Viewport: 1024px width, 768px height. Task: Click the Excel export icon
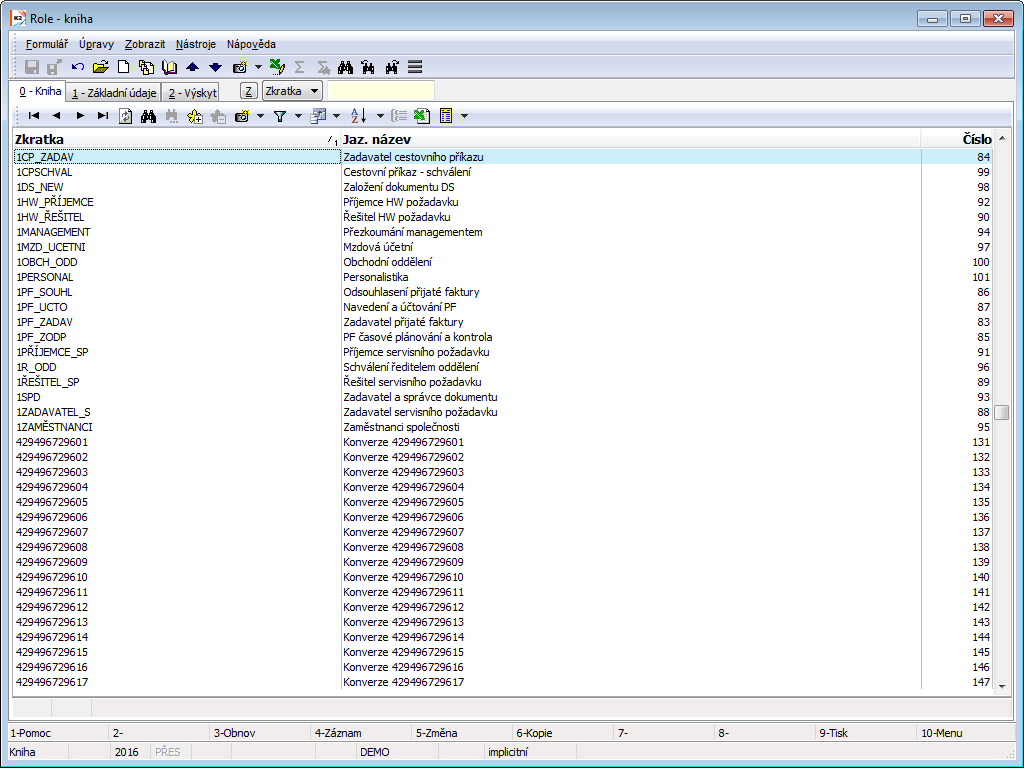[422, 116]
